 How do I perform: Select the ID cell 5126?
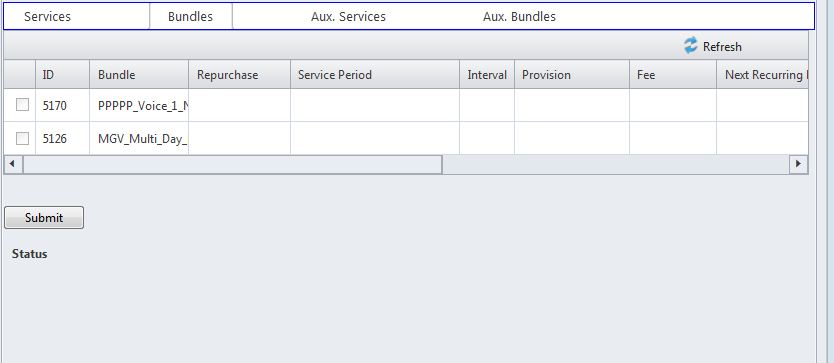pyautogui.click(x=62, y=138)
